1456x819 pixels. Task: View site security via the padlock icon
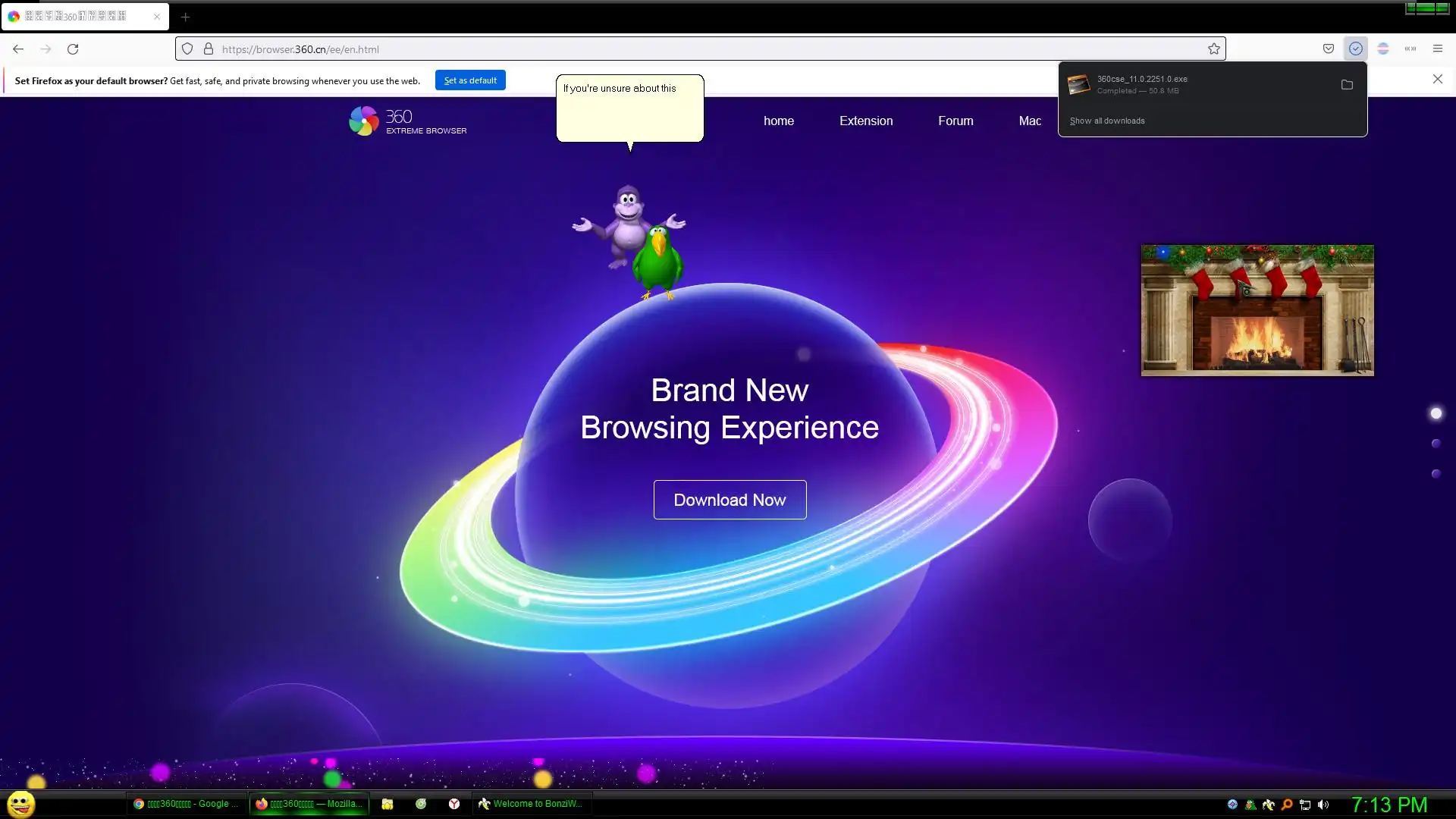(x=209, y=49)
